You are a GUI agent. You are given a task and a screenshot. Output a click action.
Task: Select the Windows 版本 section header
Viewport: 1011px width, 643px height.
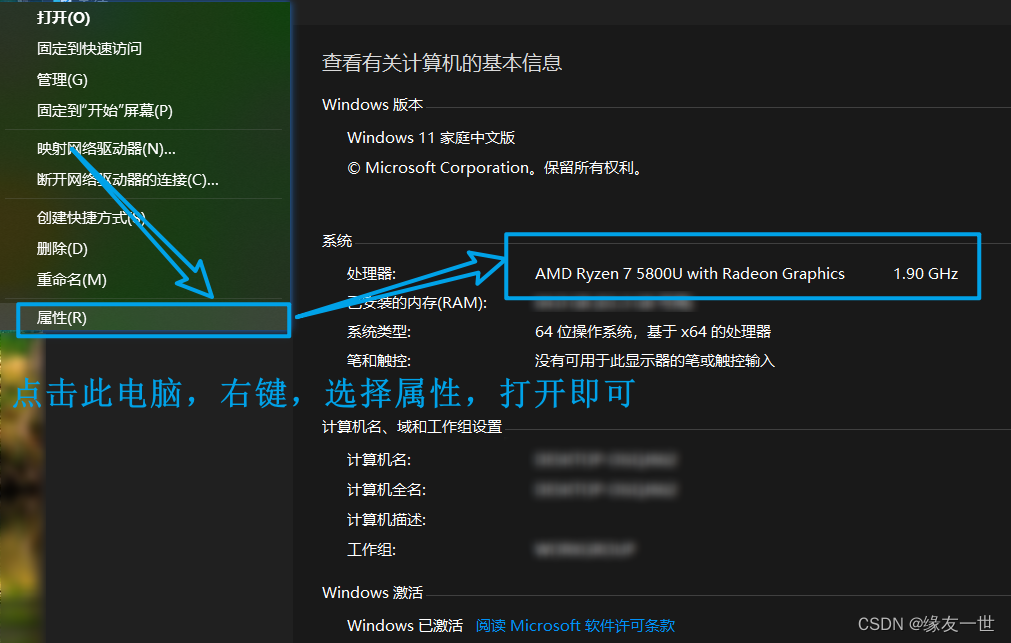pyautogui.click(x=372, y=104)
